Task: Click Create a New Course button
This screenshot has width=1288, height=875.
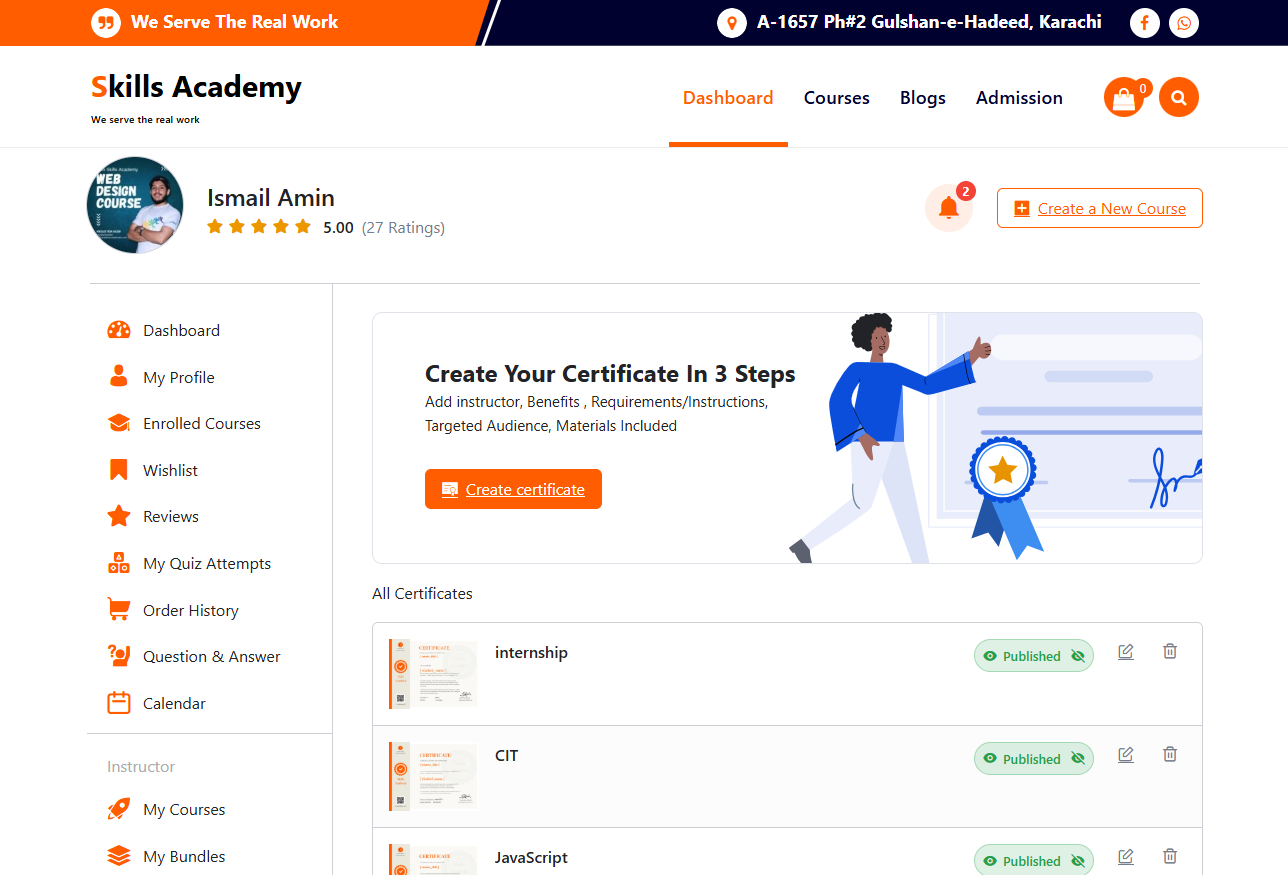Action: click(1100, 208)
